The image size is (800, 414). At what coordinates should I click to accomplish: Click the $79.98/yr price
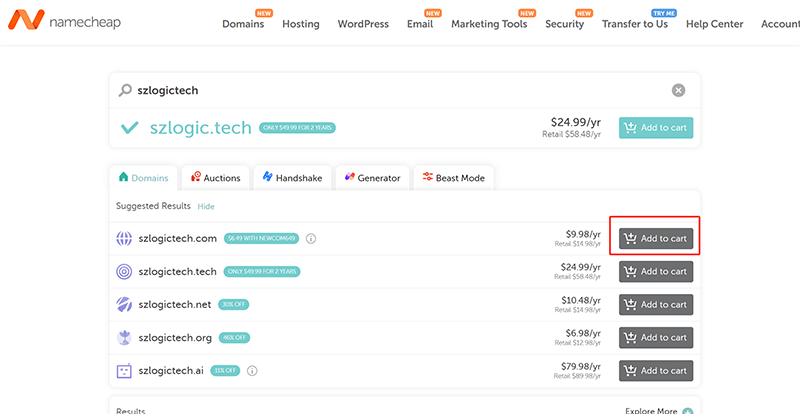click(x=581, y=367)
